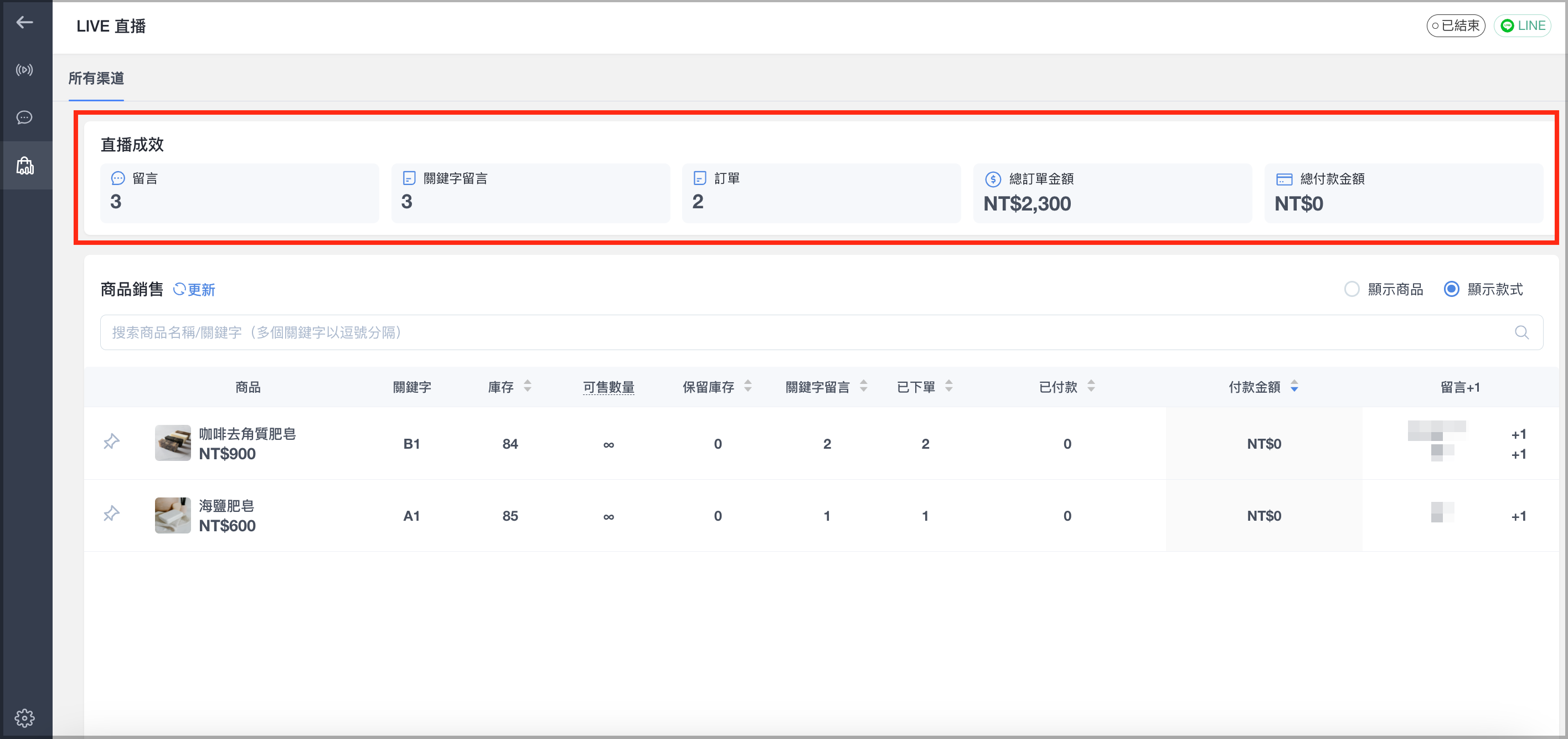Click the search magnifier icon
Viewport: 1568px width, 739px height.
click(1521, 332)
